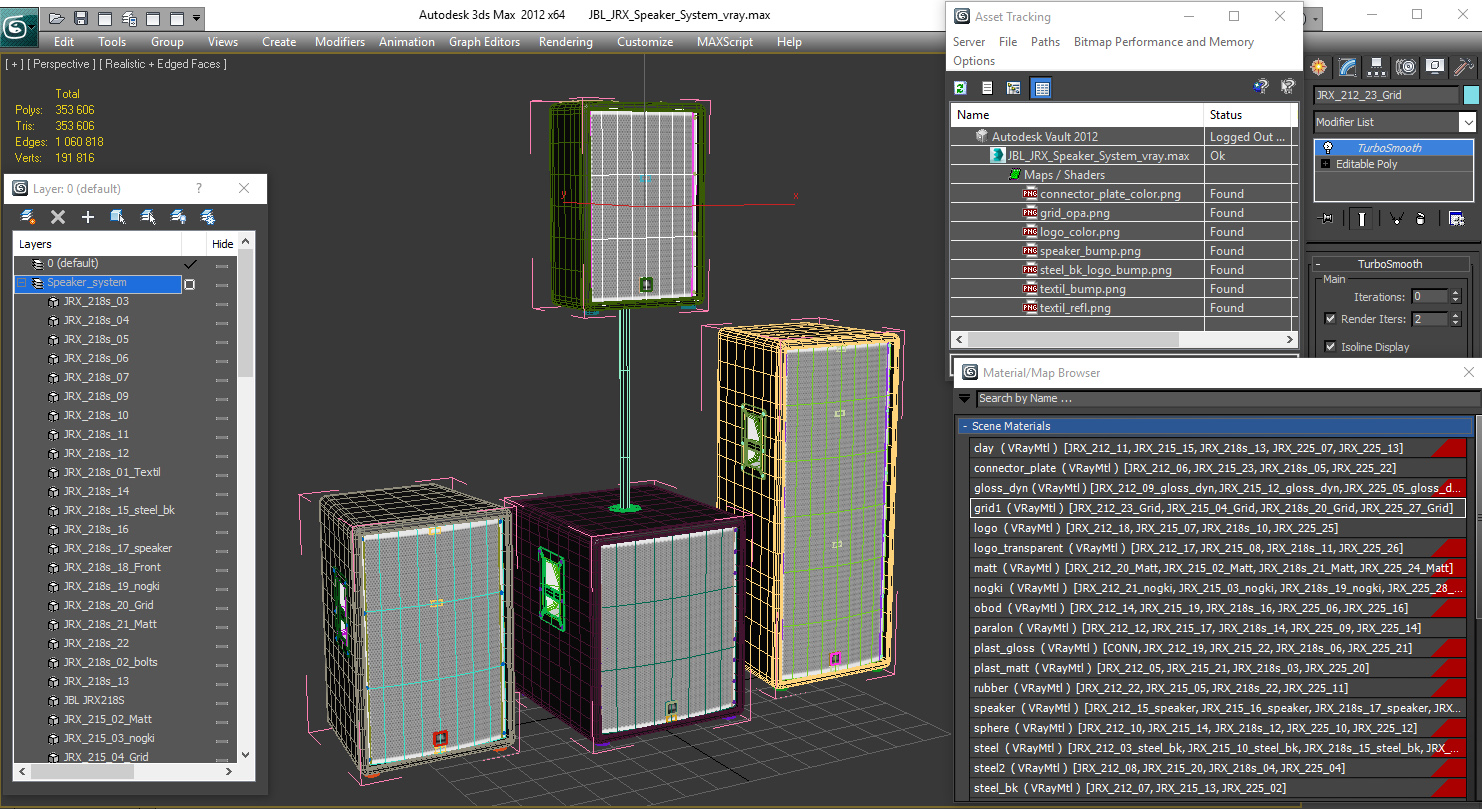Click the object color swatch beside name field

pos(1471,95)
